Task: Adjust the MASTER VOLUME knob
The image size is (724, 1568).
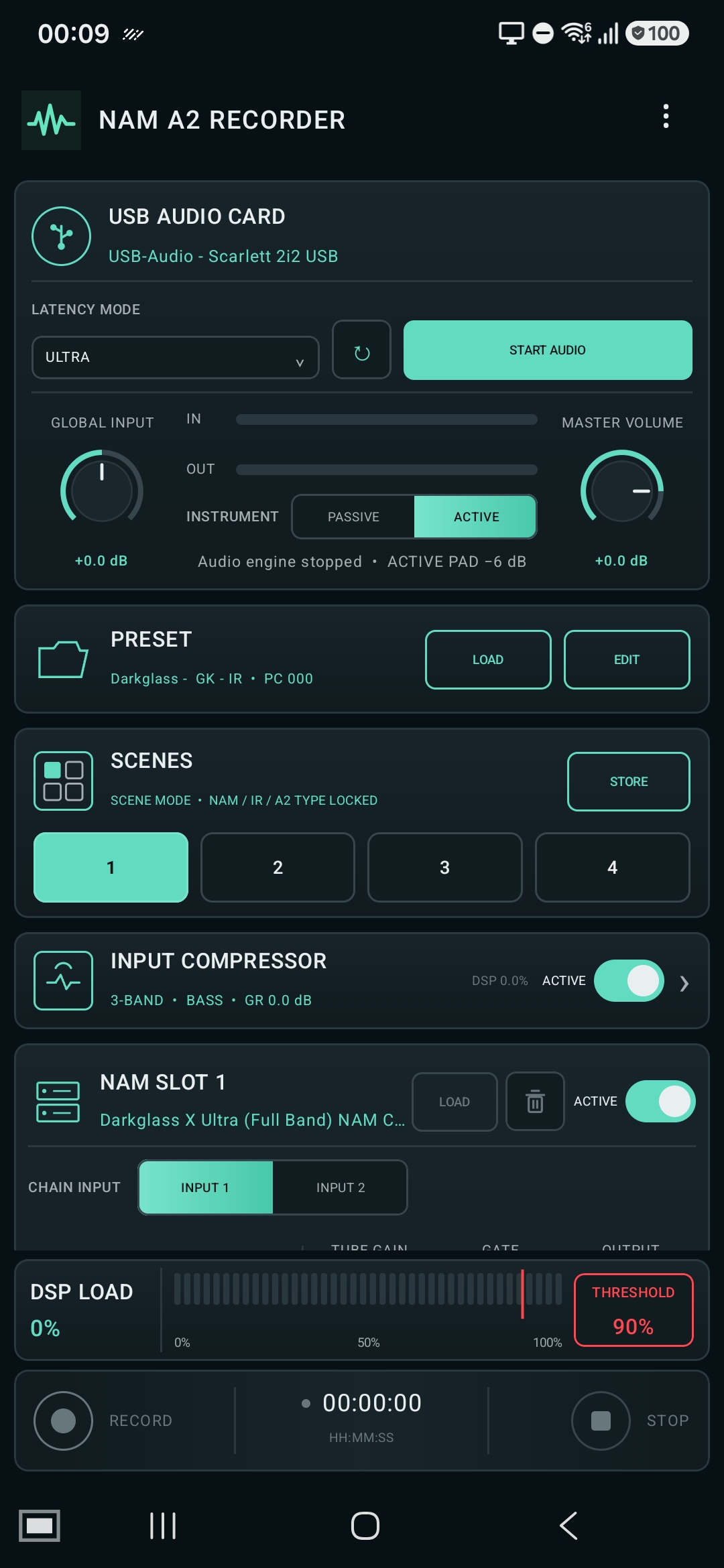Action: 621,491
